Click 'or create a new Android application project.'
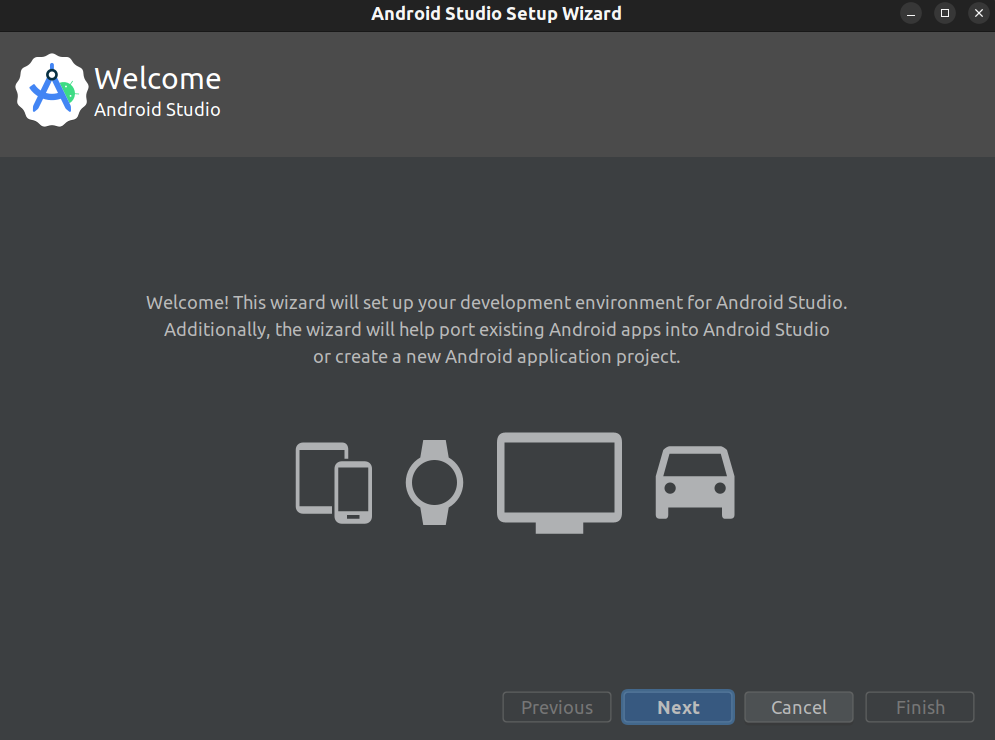 pos(497,357)
